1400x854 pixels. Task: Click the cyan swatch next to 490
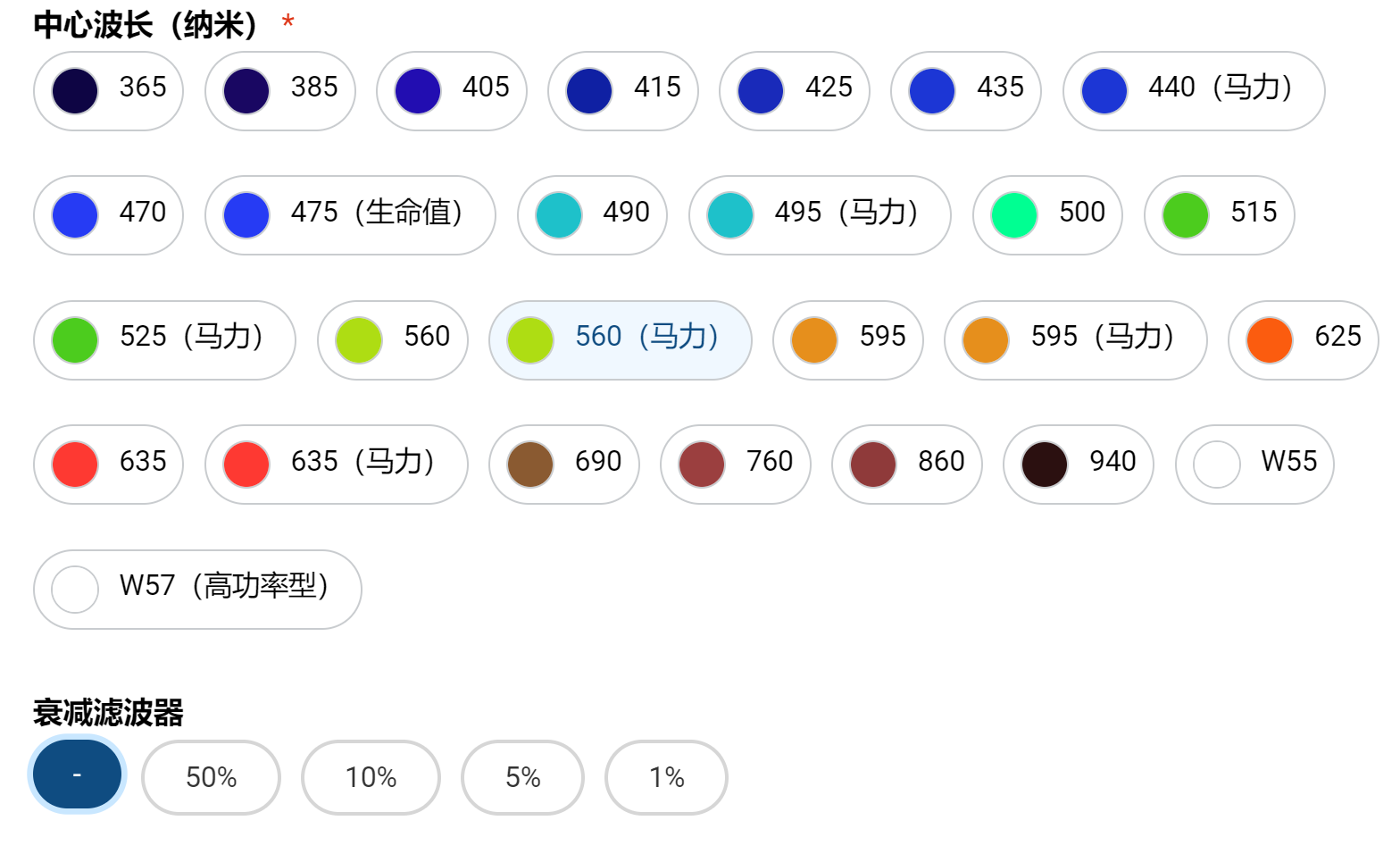pyautogui.click(x=559, y=215)
